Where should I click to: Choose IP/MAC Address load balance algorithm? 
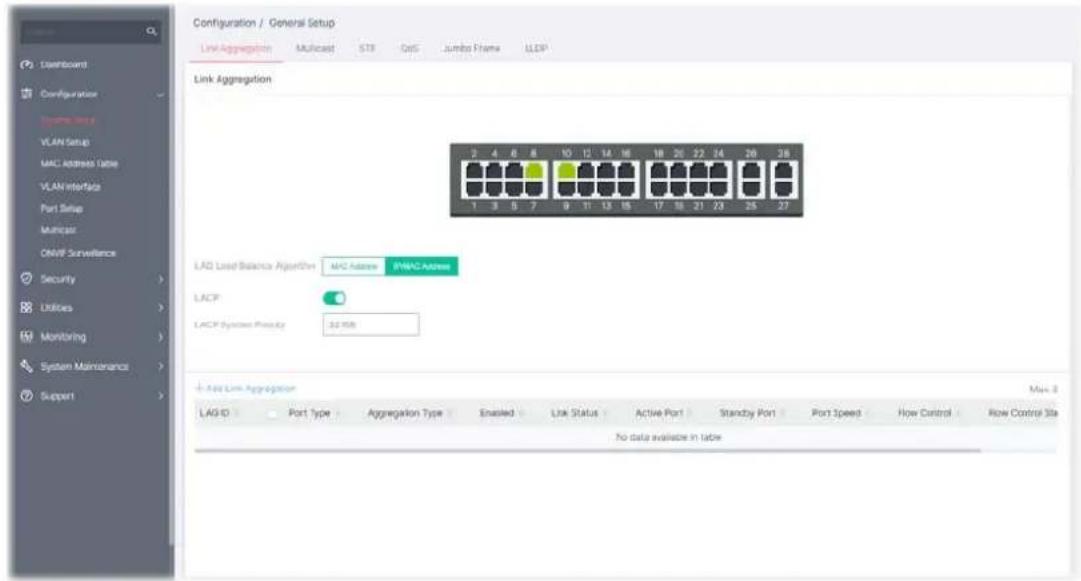coord(421,266)
